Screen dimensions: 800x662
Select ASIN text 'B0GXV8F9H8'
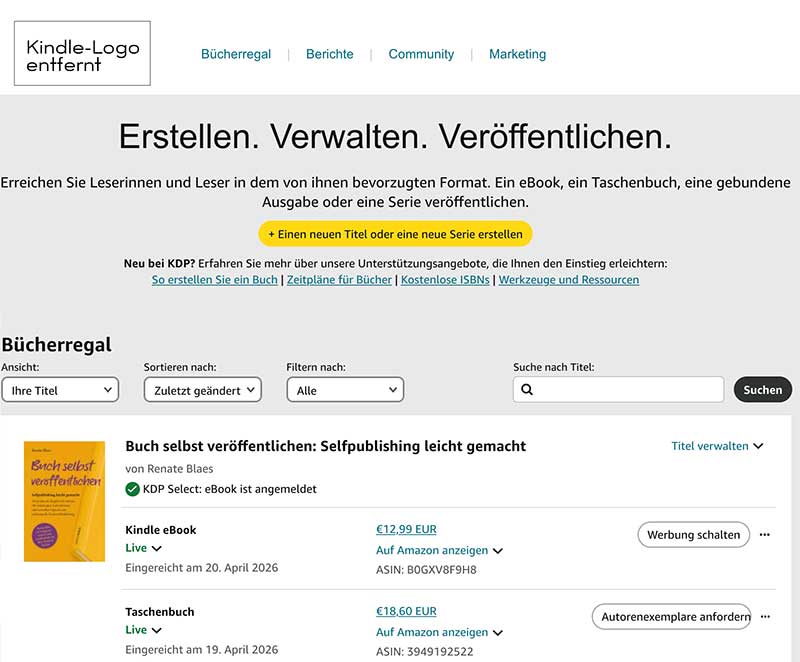point(441,570)
